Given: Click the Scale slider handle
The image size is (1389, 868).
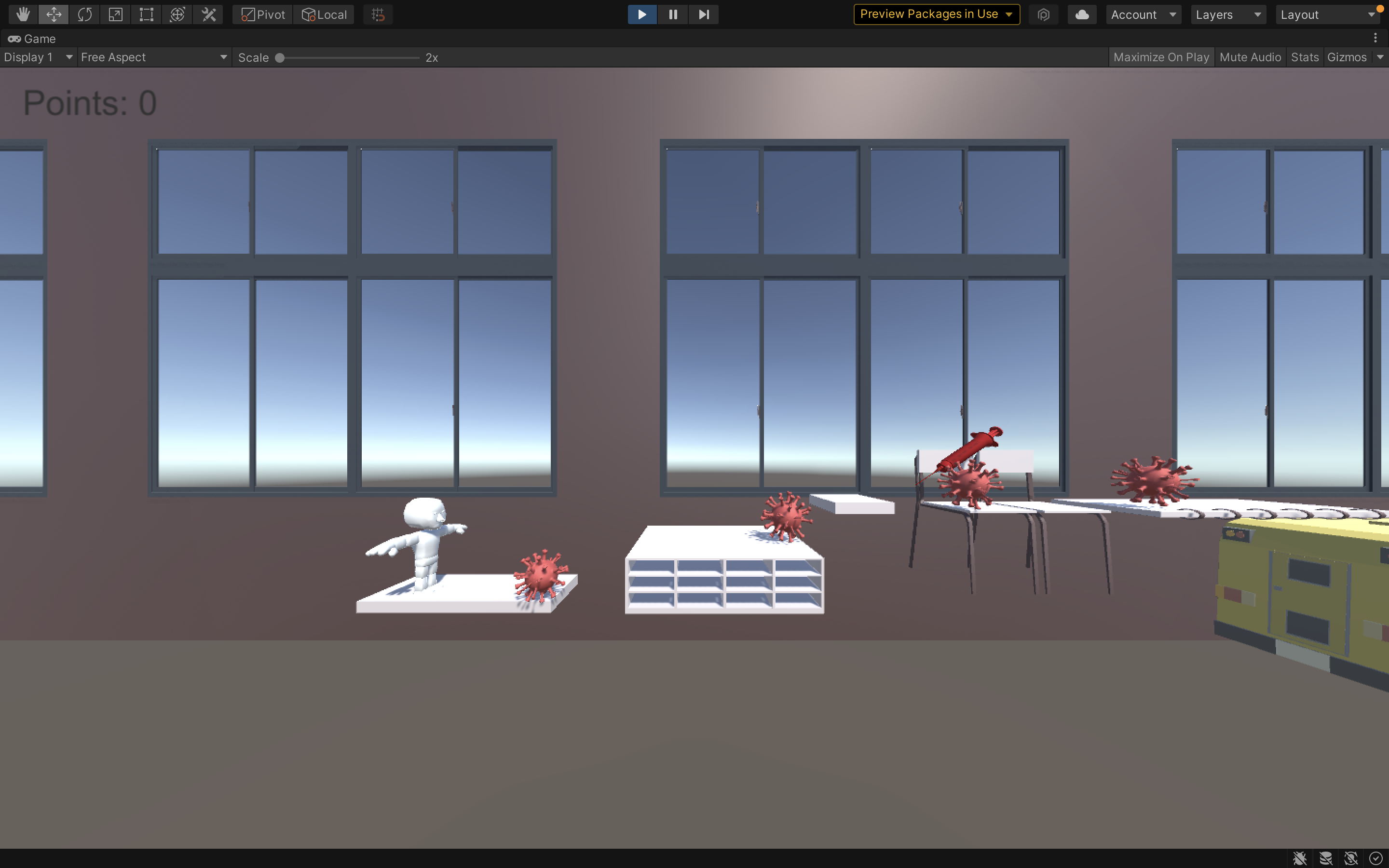Looking at the screenshot, I should click(280, 58).
